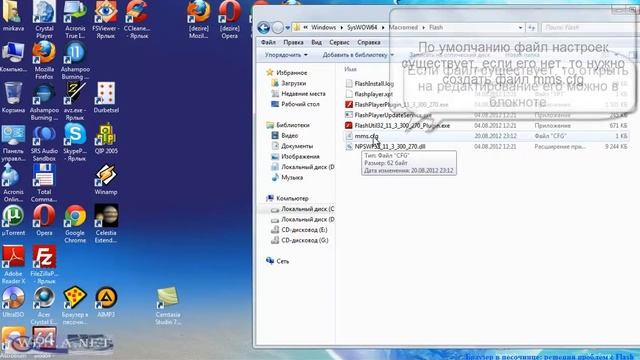Click Explorer Forward navigation button
Screen dimensions: 640x360
coord(278,27)
